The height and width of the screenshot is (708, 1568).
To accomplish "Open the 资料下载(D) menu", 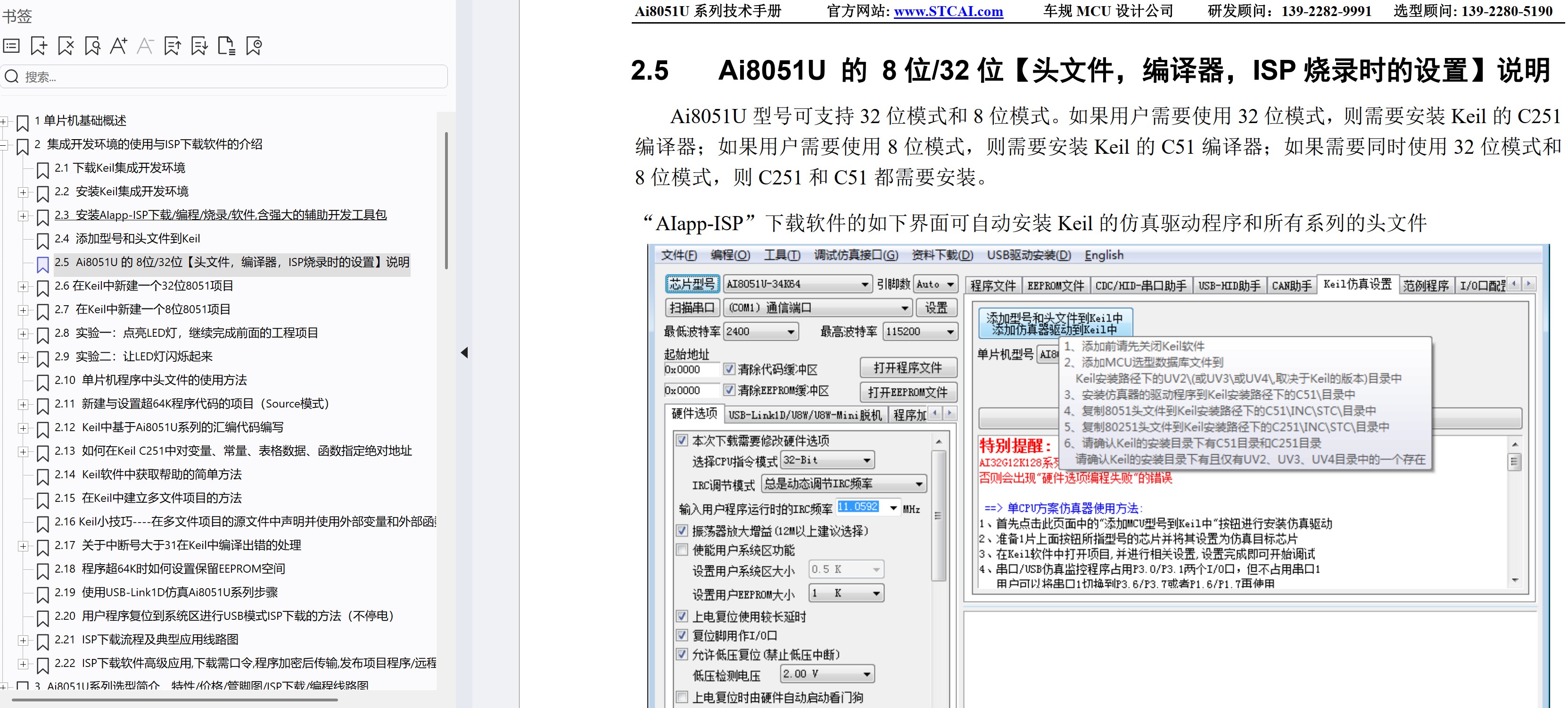I will (942, 255).
